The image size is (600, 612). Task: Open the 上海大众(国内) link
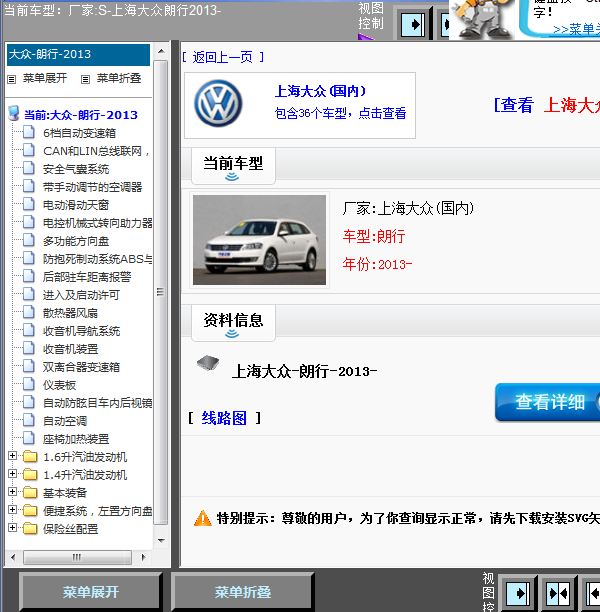pyautogui.click(x=320, y=91)
